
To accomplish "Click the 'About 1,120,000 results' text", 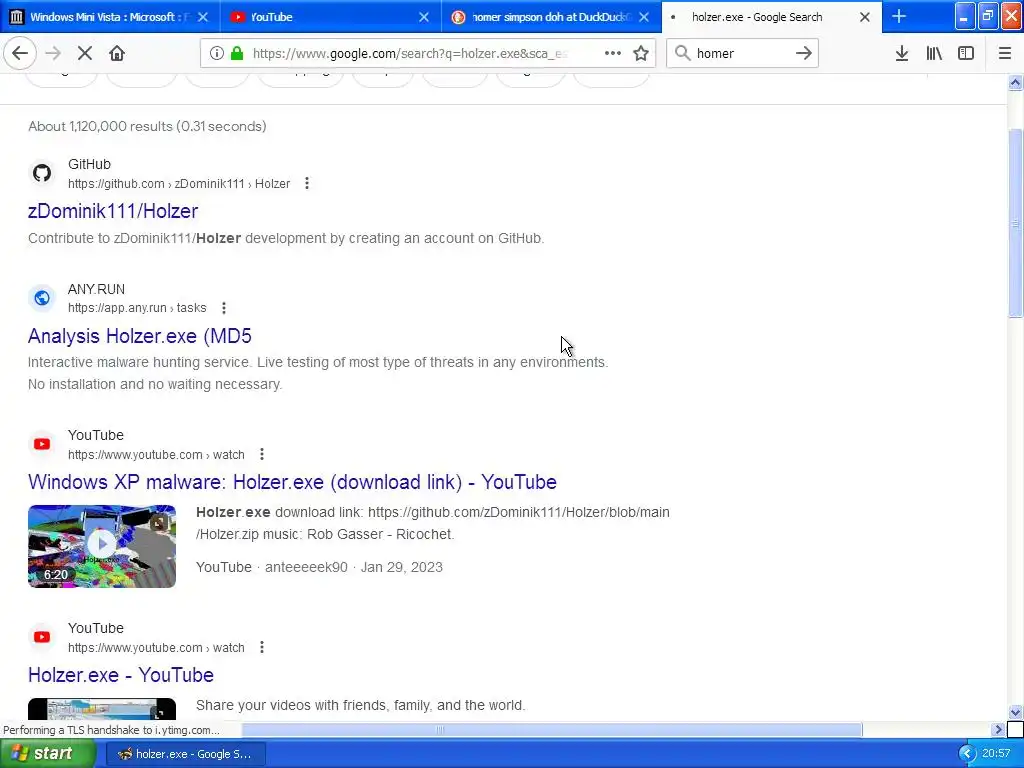I will [147, 126].
